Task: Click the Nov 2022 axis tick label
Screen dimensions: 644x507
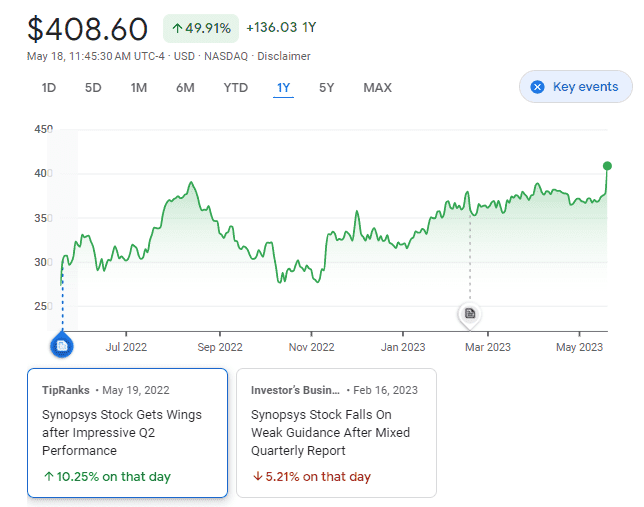Action: [x=311, y=347]
